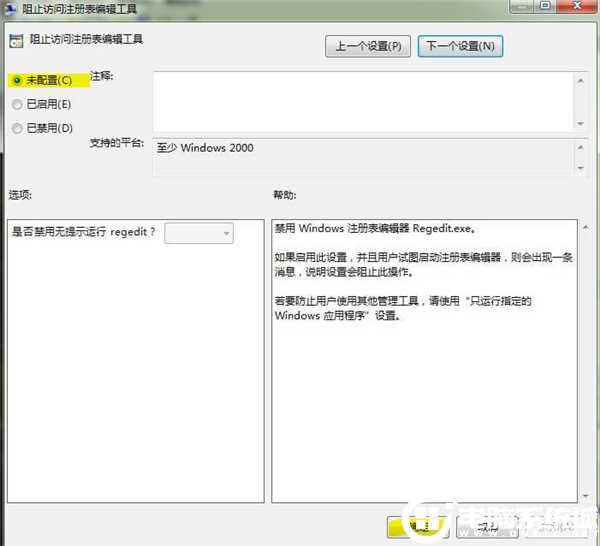Image resolution: width=600 pixels, height=546 pixels.
Task: Close the dialog with the X button
Action: click(x=577, y=6)
